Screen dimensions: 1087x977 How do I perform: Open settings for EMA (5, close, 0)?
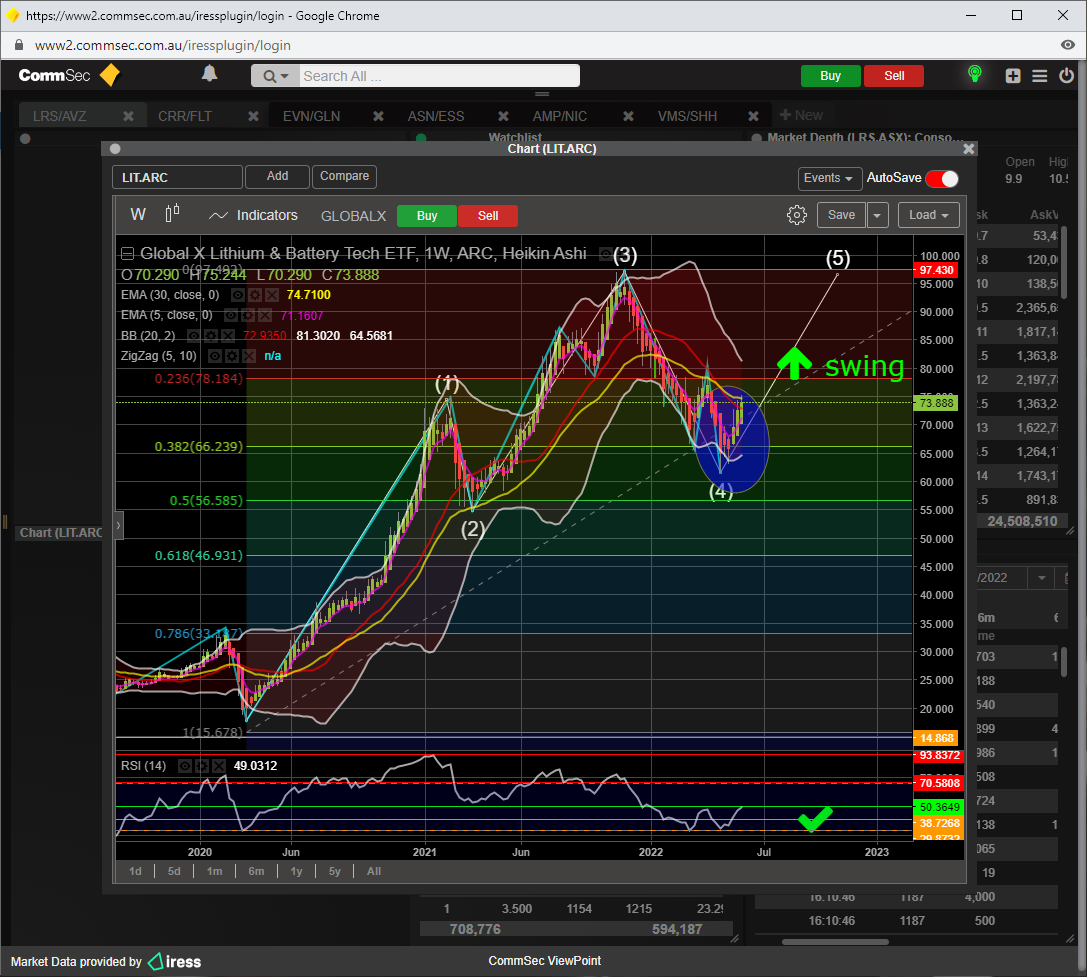tap(248, 315)
